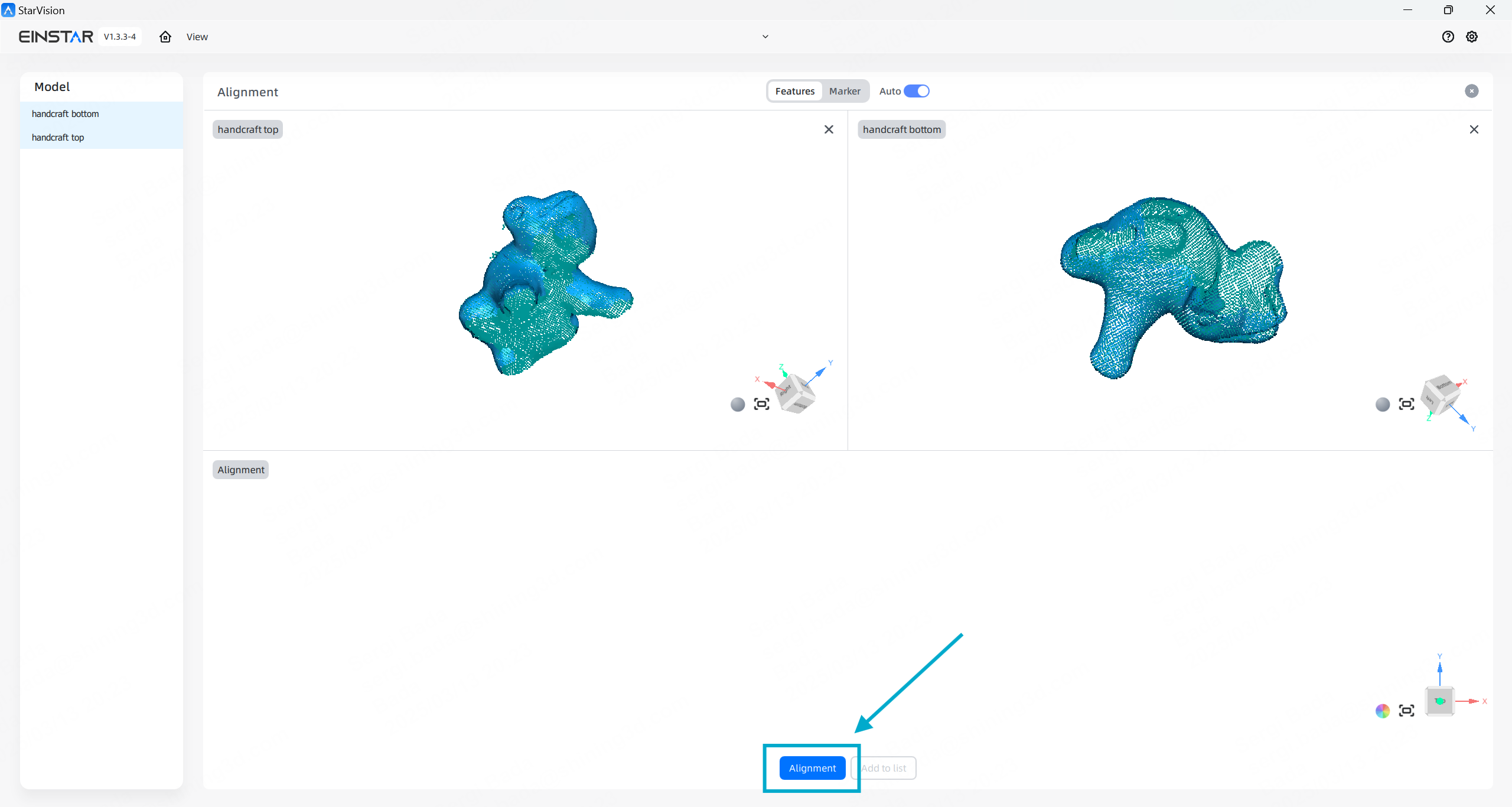Select the Features alignment mode
This screenshot has height=807, width=1512.
[794, 91]
